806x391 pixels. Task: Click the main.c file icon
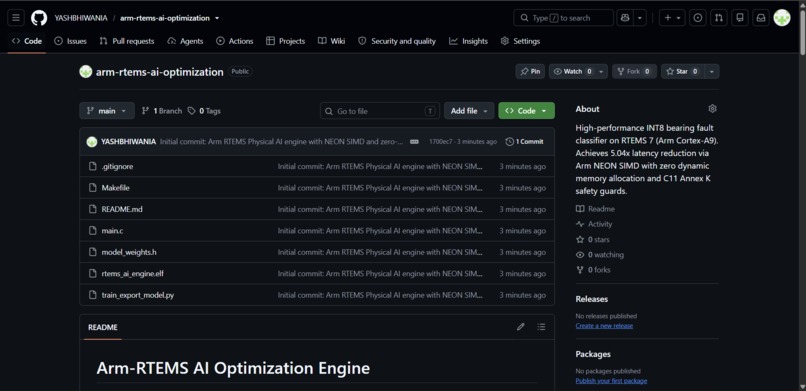93,231
